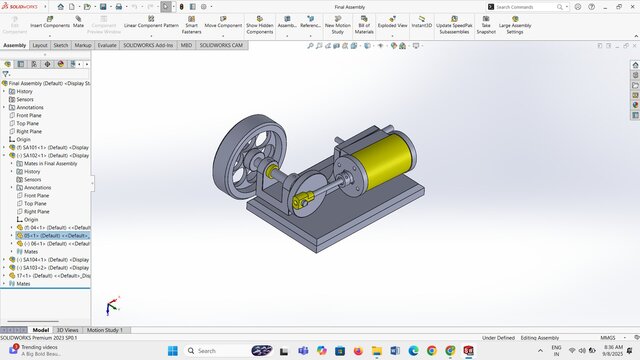
Task: Select the 06<1> part in tree
Action: click(53, 244)
